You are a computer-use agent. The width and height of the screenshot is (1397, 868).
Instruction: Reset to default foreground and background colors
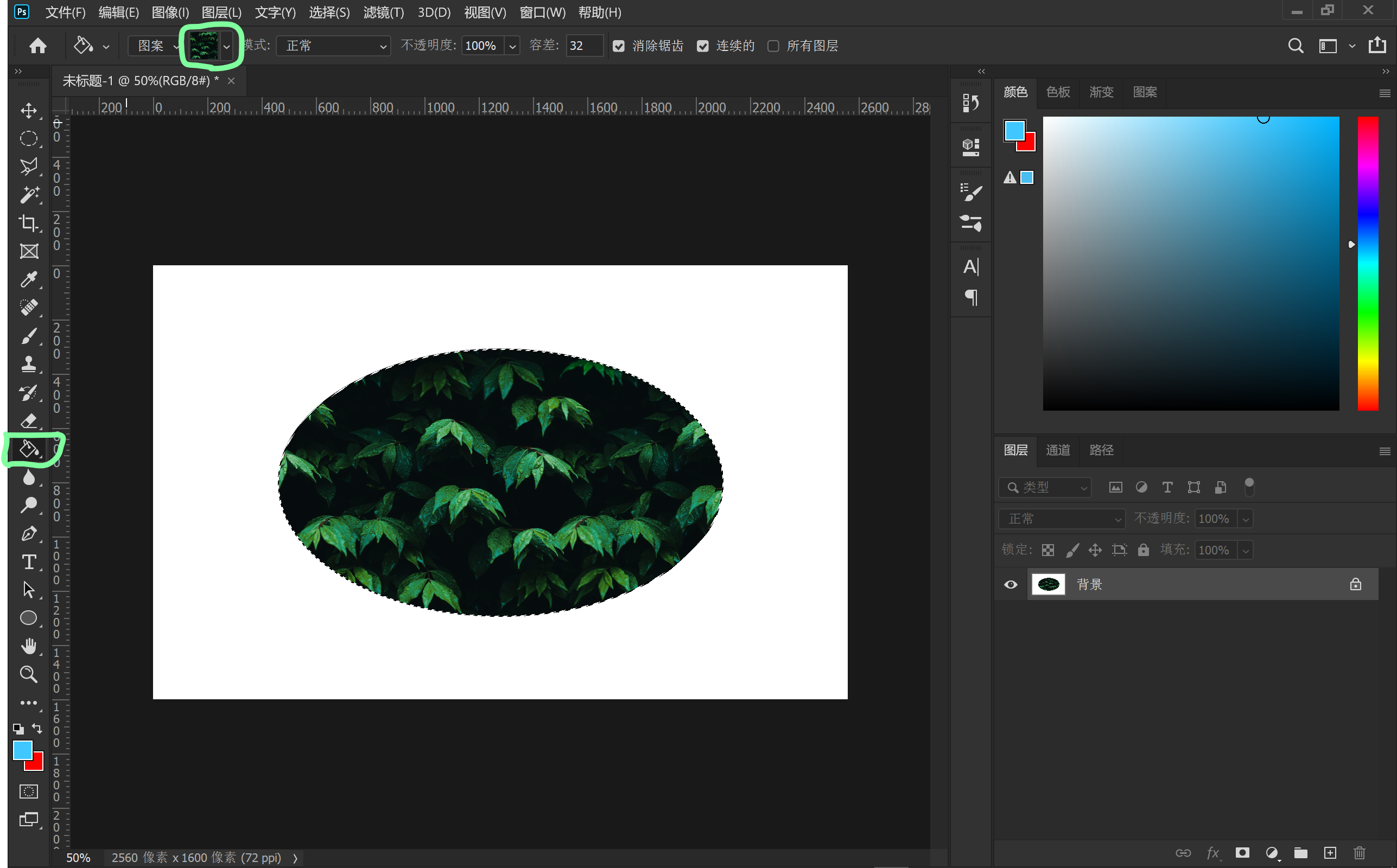point(18,729)
